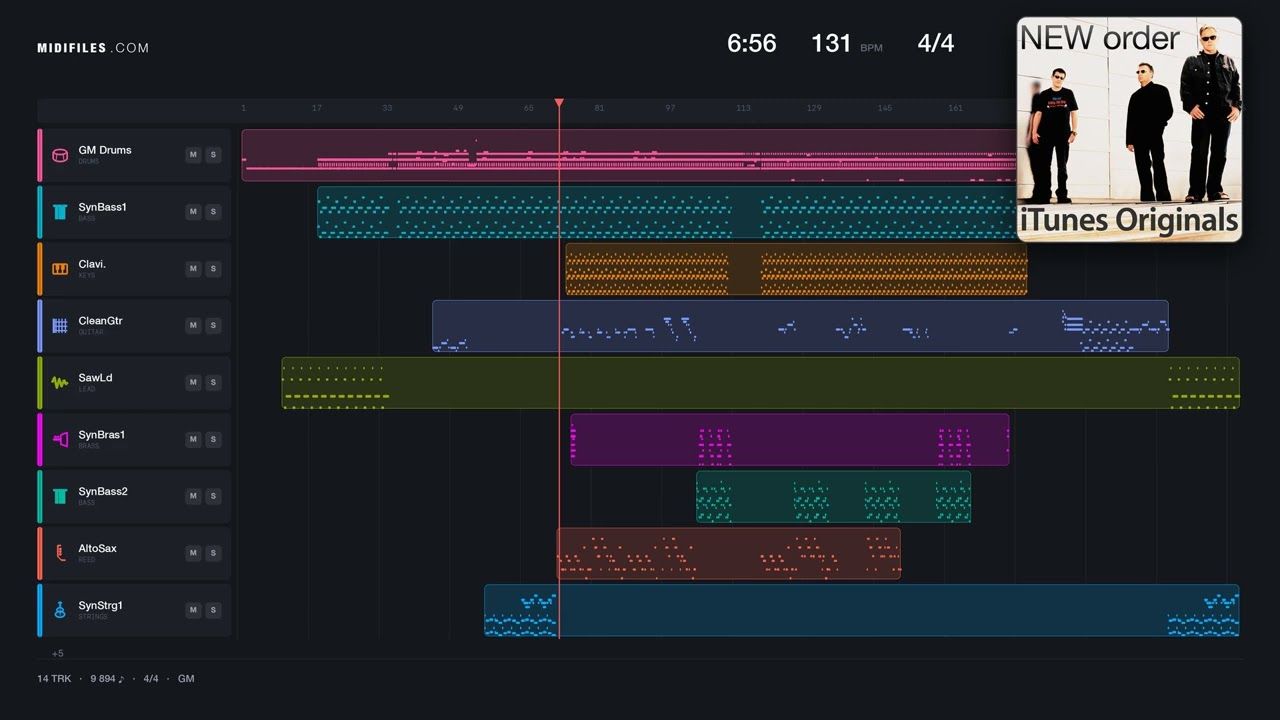Solo the SynBras1 track
The image size is (1280, 720).
[213, 440]
